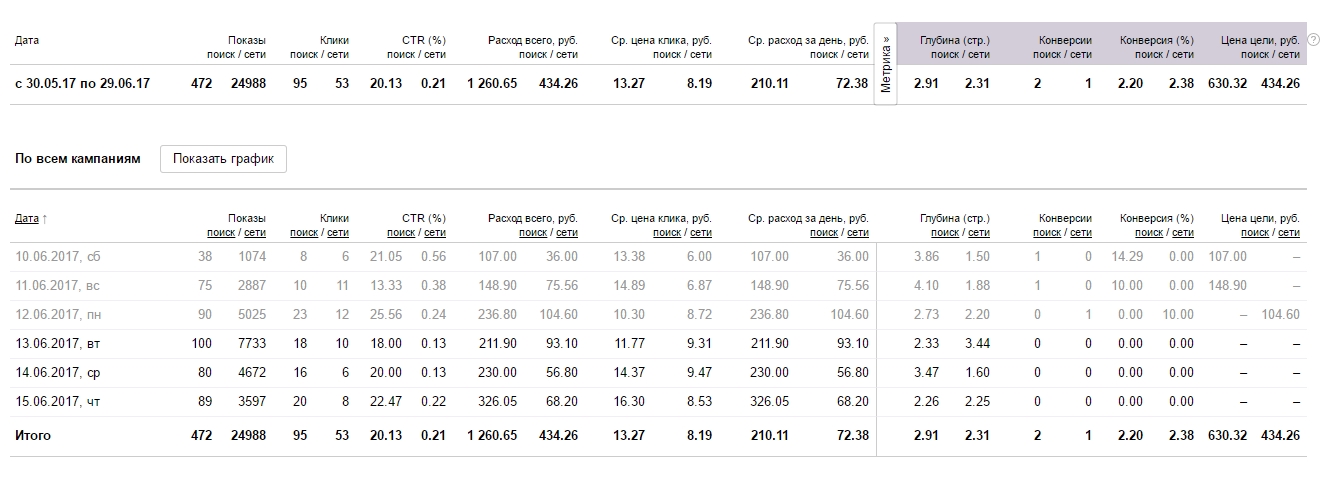Sort the table by the Дата link
1327x482 pixels.
[27, 218]
